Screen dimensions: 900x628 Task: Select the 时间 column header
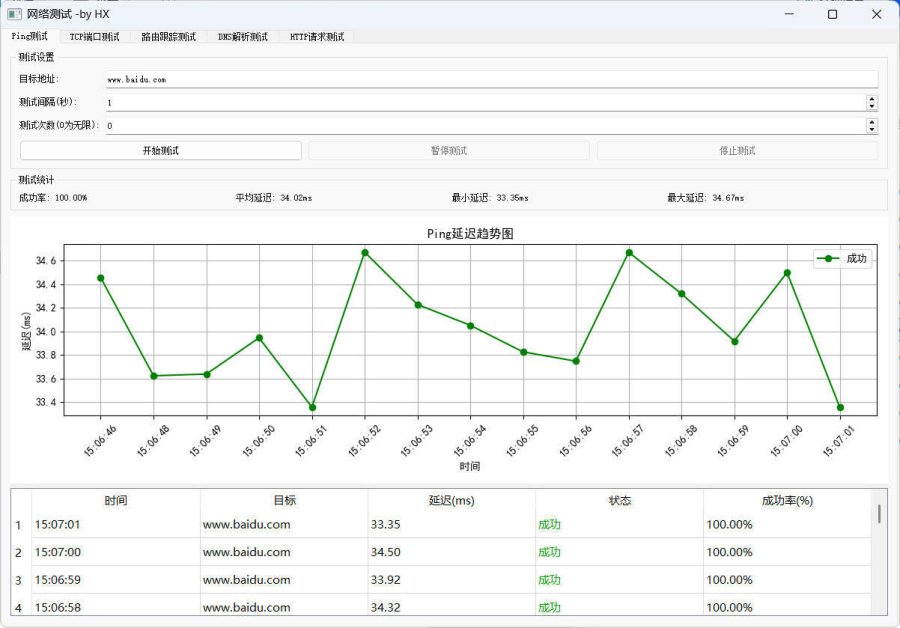point(116,500)
